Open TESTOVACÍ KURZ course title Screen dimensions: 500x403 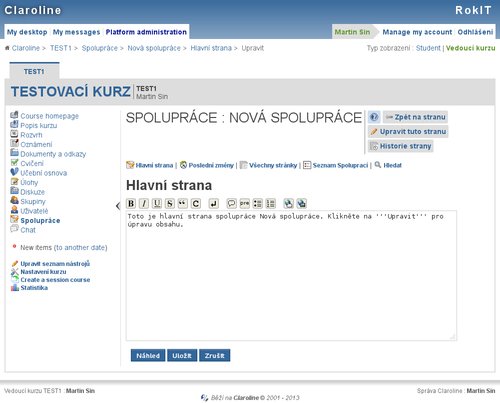pyautogui.click(x=71, y=91)
